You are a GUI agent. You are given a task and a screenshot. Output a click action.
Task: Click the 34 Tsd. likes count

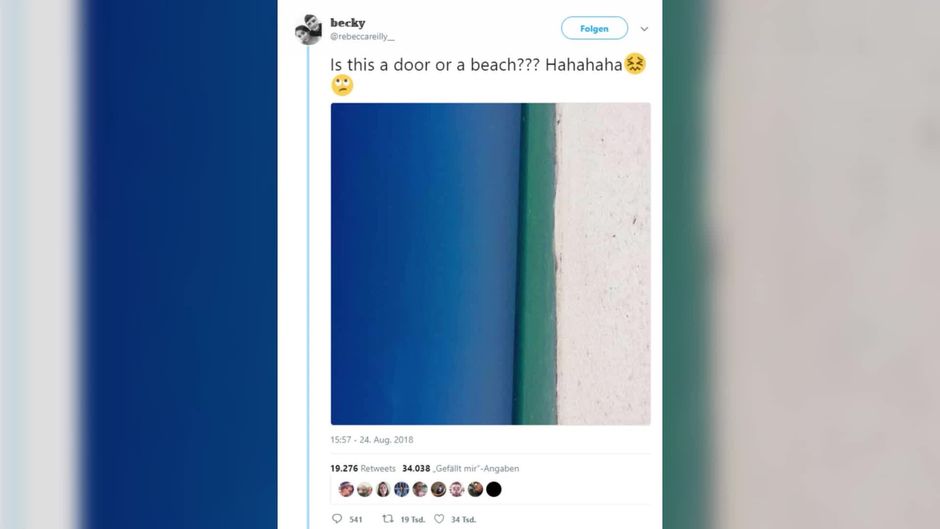point(463,519)
